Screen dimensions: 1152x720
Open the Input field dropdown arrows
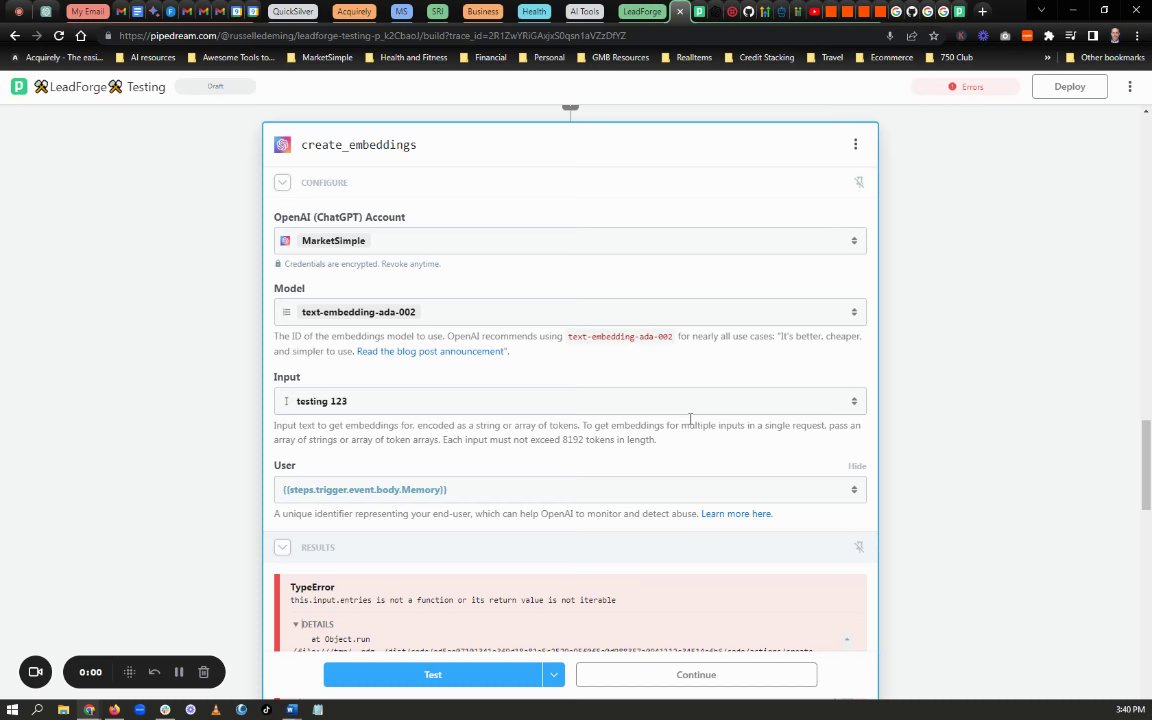click(x=854, y=401)
